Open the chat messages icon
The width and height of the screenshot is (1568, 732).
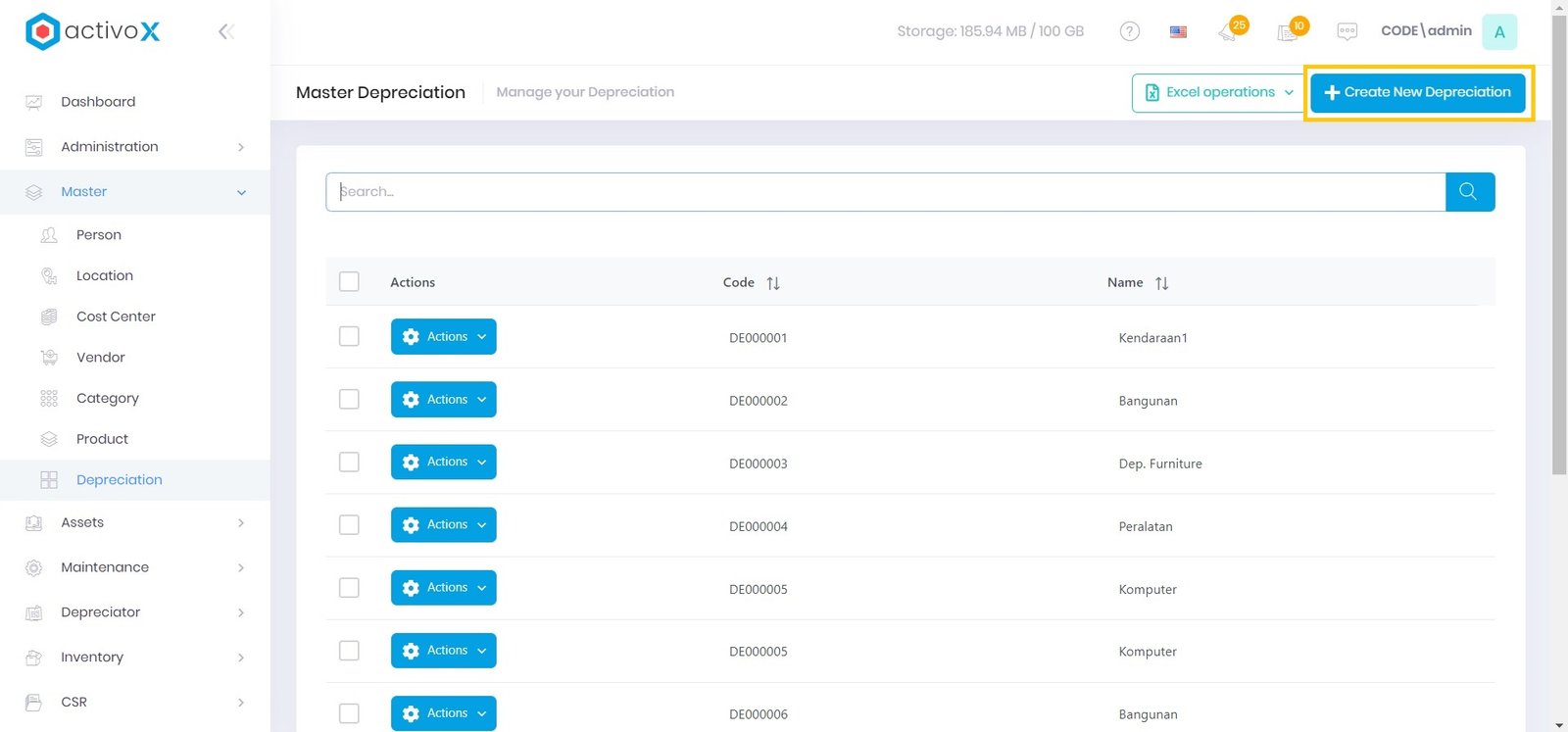click(1347, 31)
